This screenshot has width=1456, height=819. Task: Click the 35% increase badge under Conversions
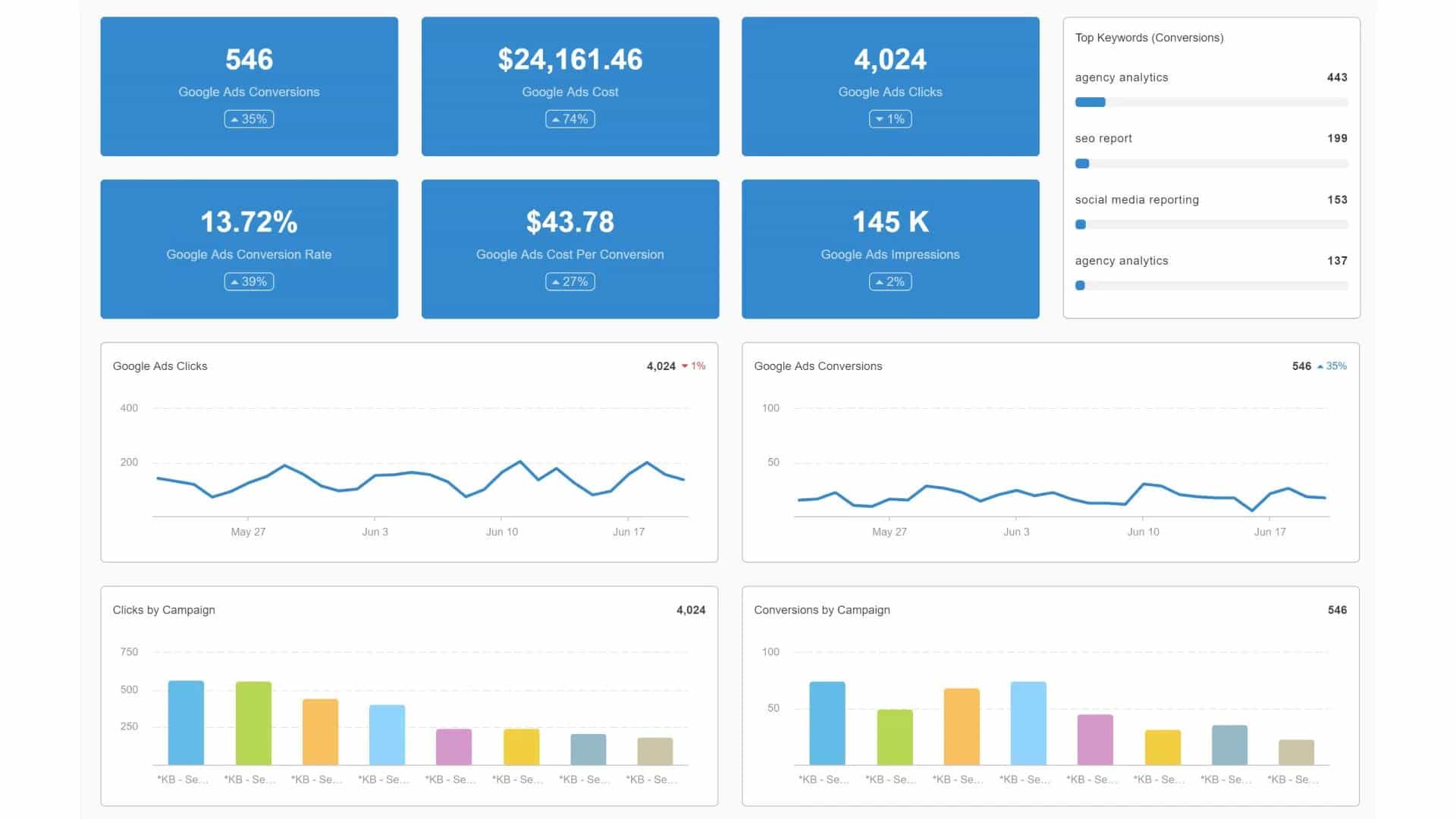(x=249, y=119)
